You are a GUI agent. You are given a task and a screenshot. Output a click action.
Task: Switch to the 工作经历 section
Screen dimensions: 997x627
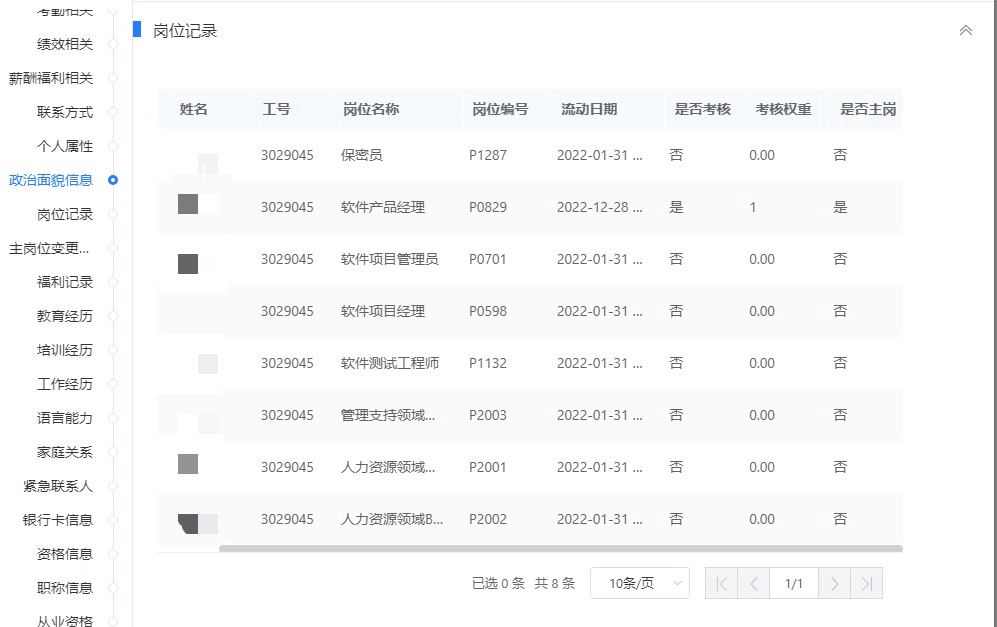click(65, 384)
